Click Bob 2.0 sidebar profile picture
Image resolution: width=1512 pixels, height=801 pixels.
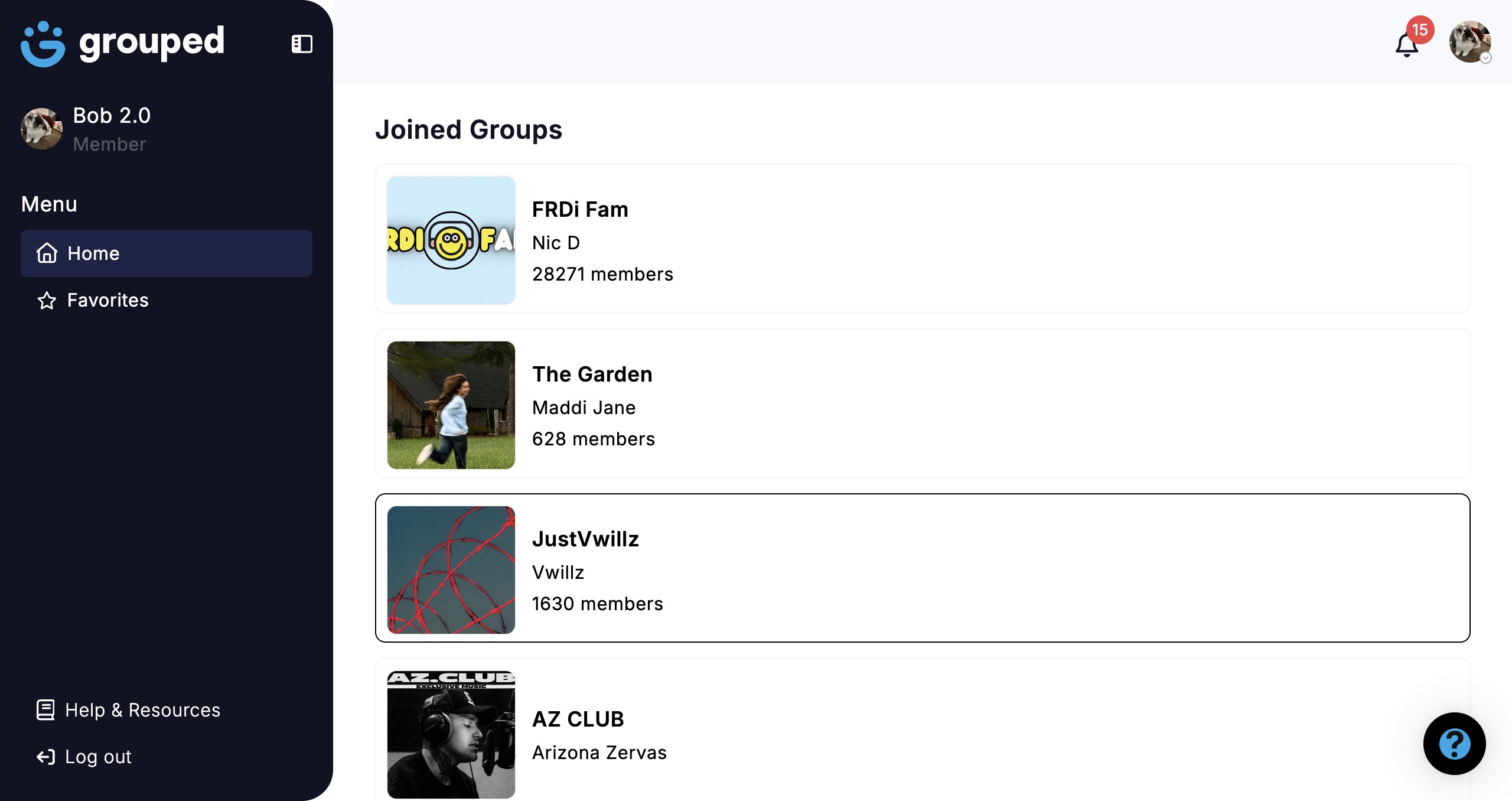pyautogui.click(x=41, y=128)
